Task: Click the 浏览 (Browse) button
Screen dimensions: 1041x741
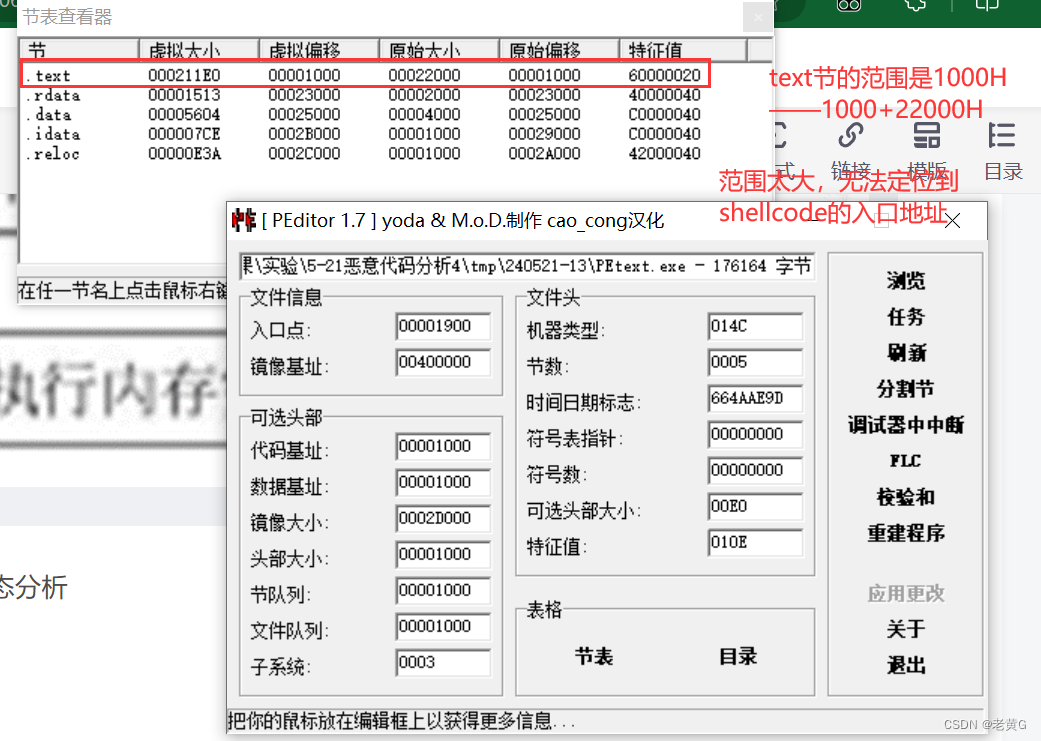Action: click(906, 282)
